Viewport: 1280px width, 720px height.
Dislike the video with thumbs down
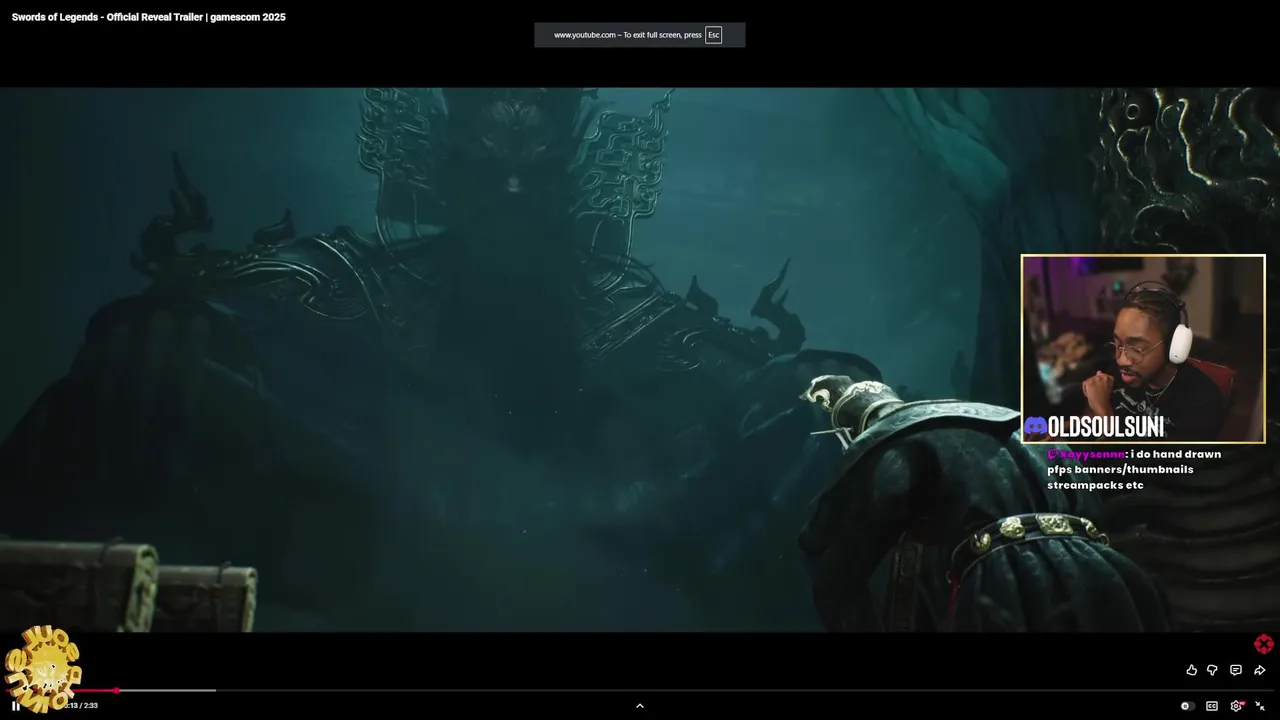coord(1212,670)
